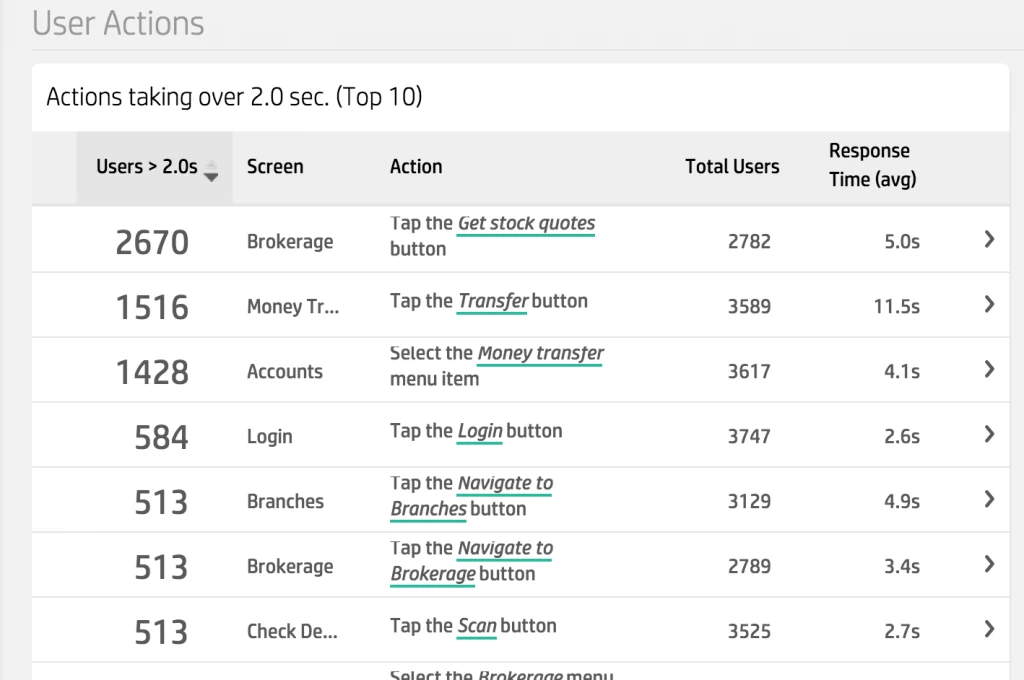1024x680 pixels.
Task: Click total users value 3129
Action: pos(749,502)
